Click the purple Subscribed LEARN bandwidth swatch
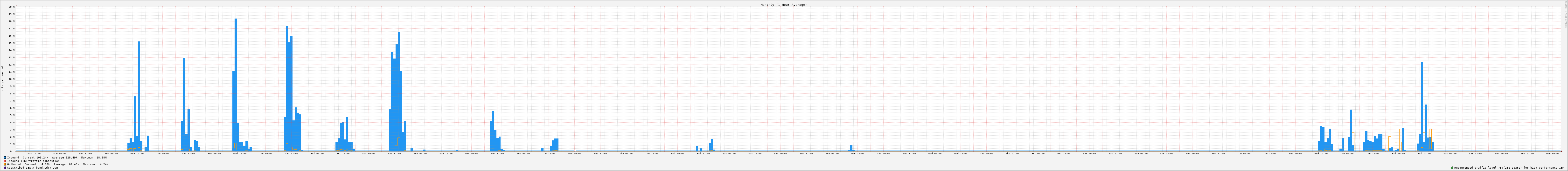This screenshot has height=171, width=1568. [5, 167]
